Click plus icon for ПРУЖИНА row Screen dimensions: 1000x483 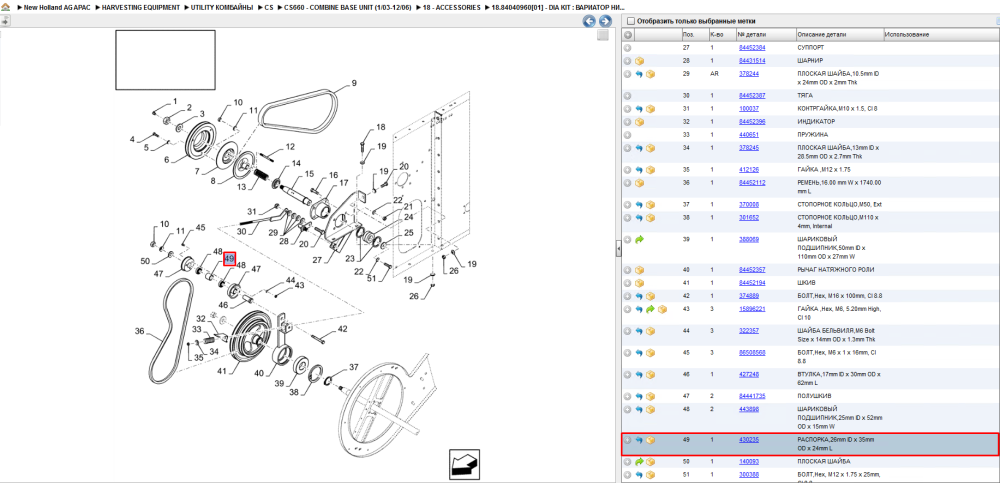[x=628, y=135]
